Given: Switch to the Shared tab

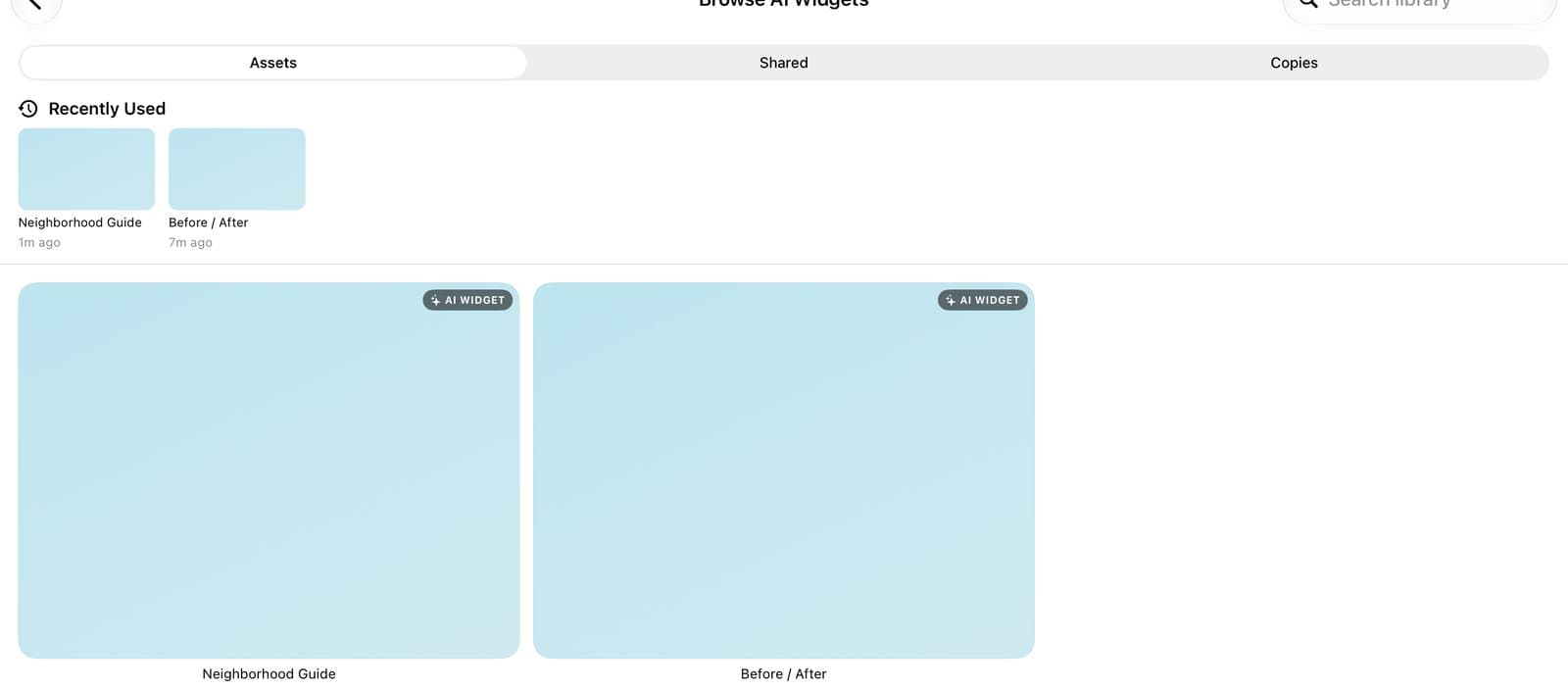Looking at the screenshot, I should tap(784, 63).
